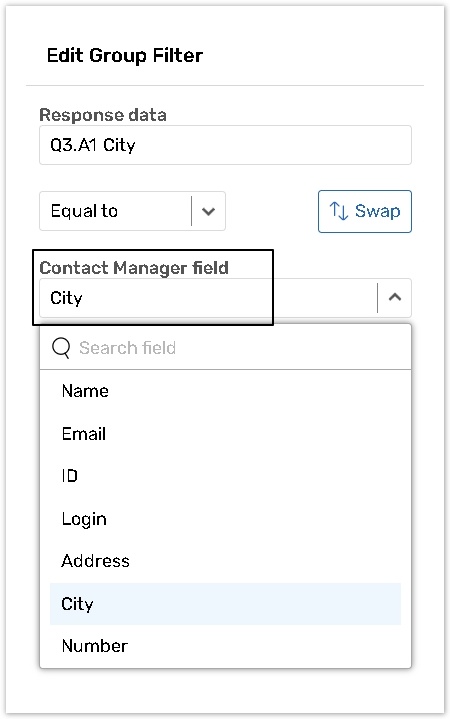Click the Edit Group Filter heading
450x719 pixels.
125,55
